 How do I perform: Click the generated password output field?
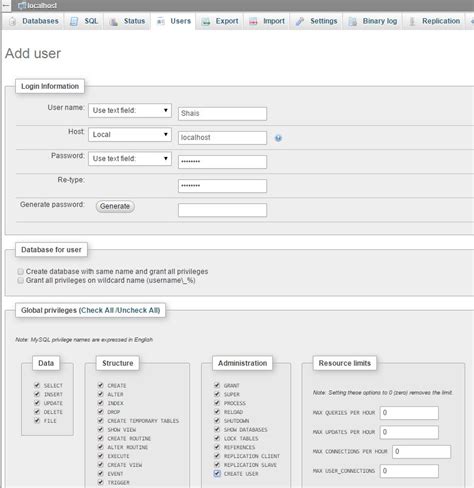point(222,210)
